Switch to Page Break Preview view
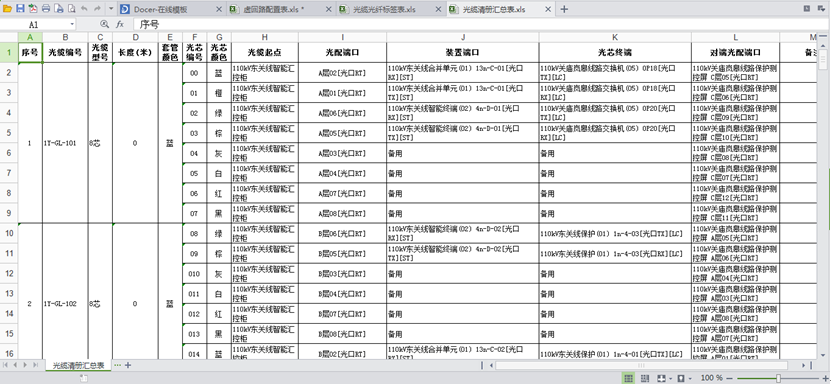The width and height of the screenshot is (831, 385). 645,378
